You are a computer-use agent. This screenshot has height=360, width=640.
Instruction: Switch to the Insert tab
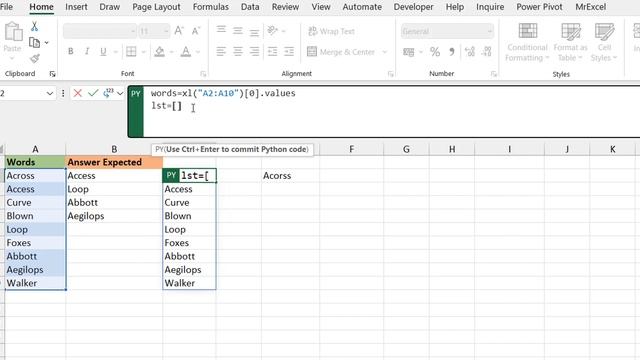tap(76, 7)
